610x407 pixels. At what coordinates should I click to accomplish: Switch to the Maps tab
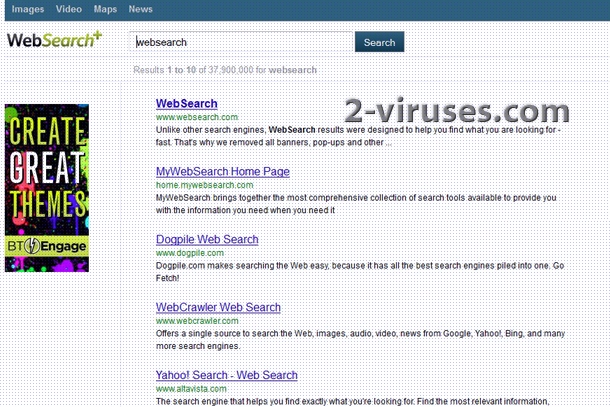point(105,9)
